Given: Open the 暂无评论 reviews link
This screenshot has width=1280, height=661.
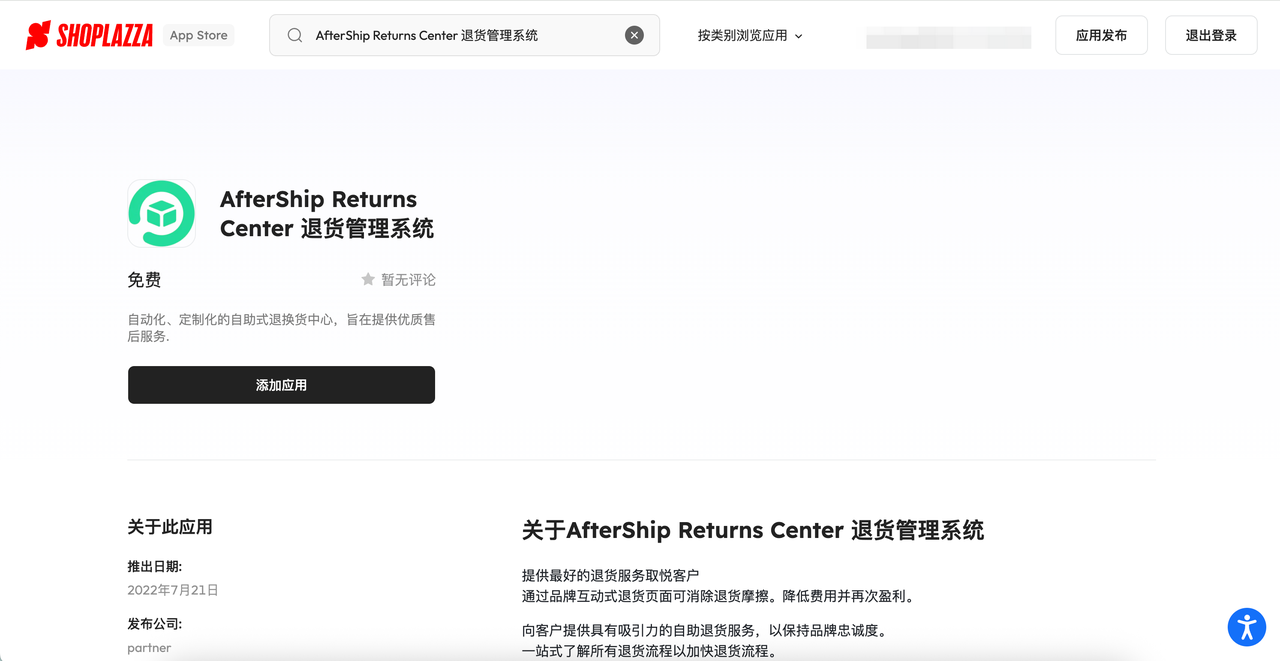Looking at the screenshot, I should [406, 279].
